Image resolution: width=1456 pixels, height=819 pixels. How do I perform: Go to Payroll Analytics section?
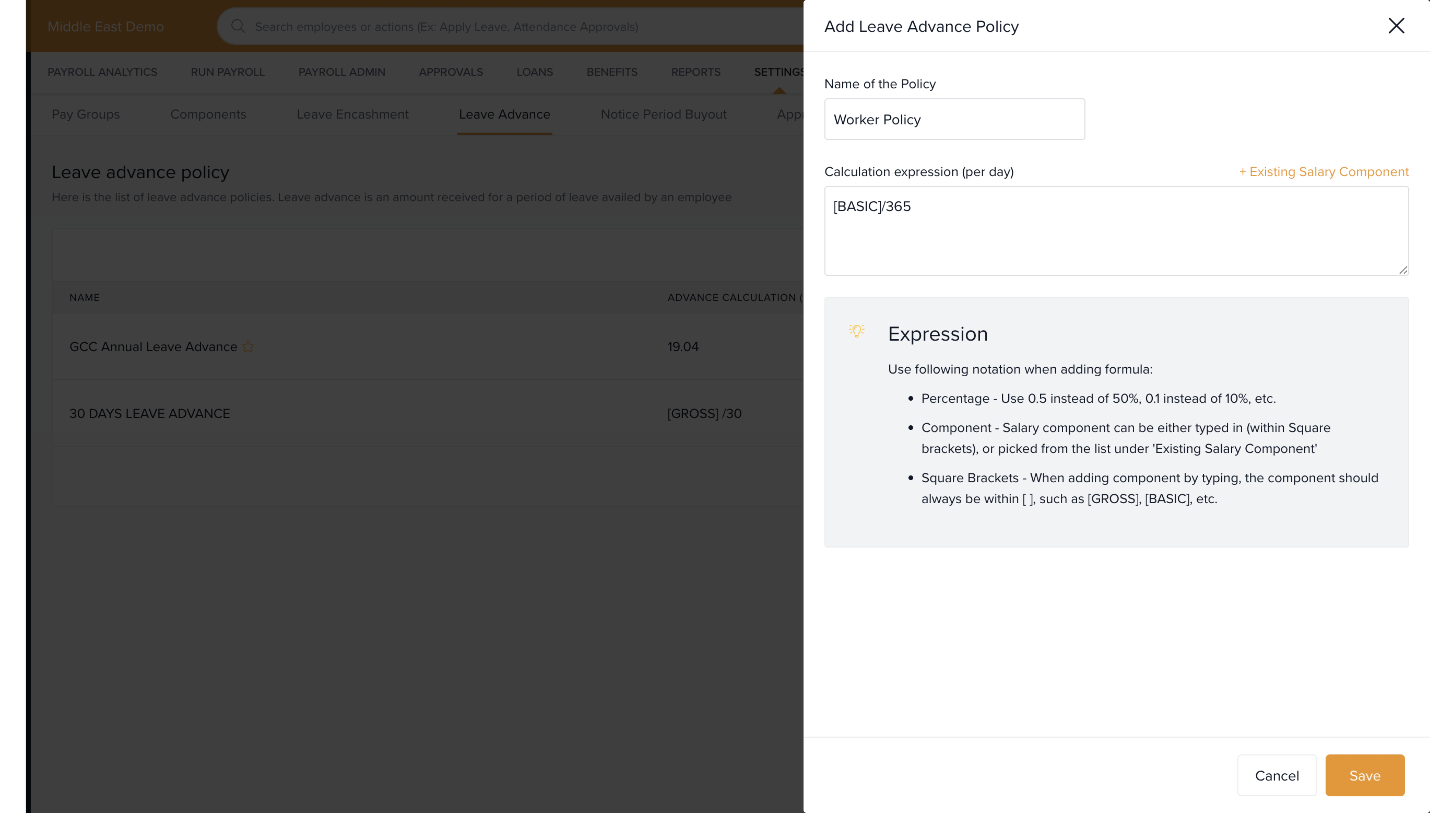pyautogui.click(x=102, y=72)
